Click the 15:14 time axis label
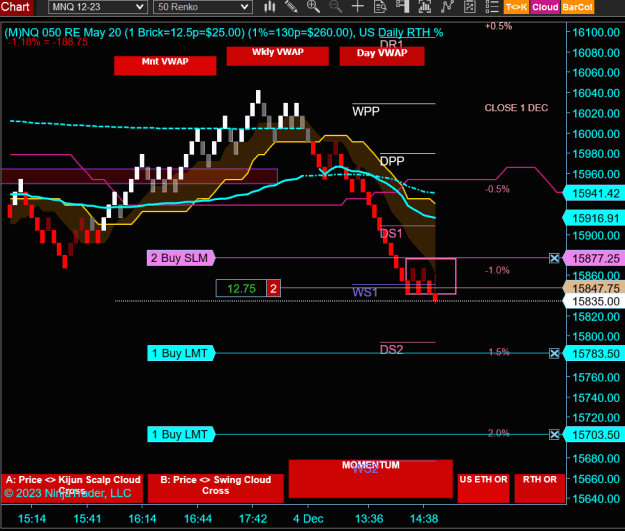Viewport: 625px width, 531px height. [x=32, y=519]
